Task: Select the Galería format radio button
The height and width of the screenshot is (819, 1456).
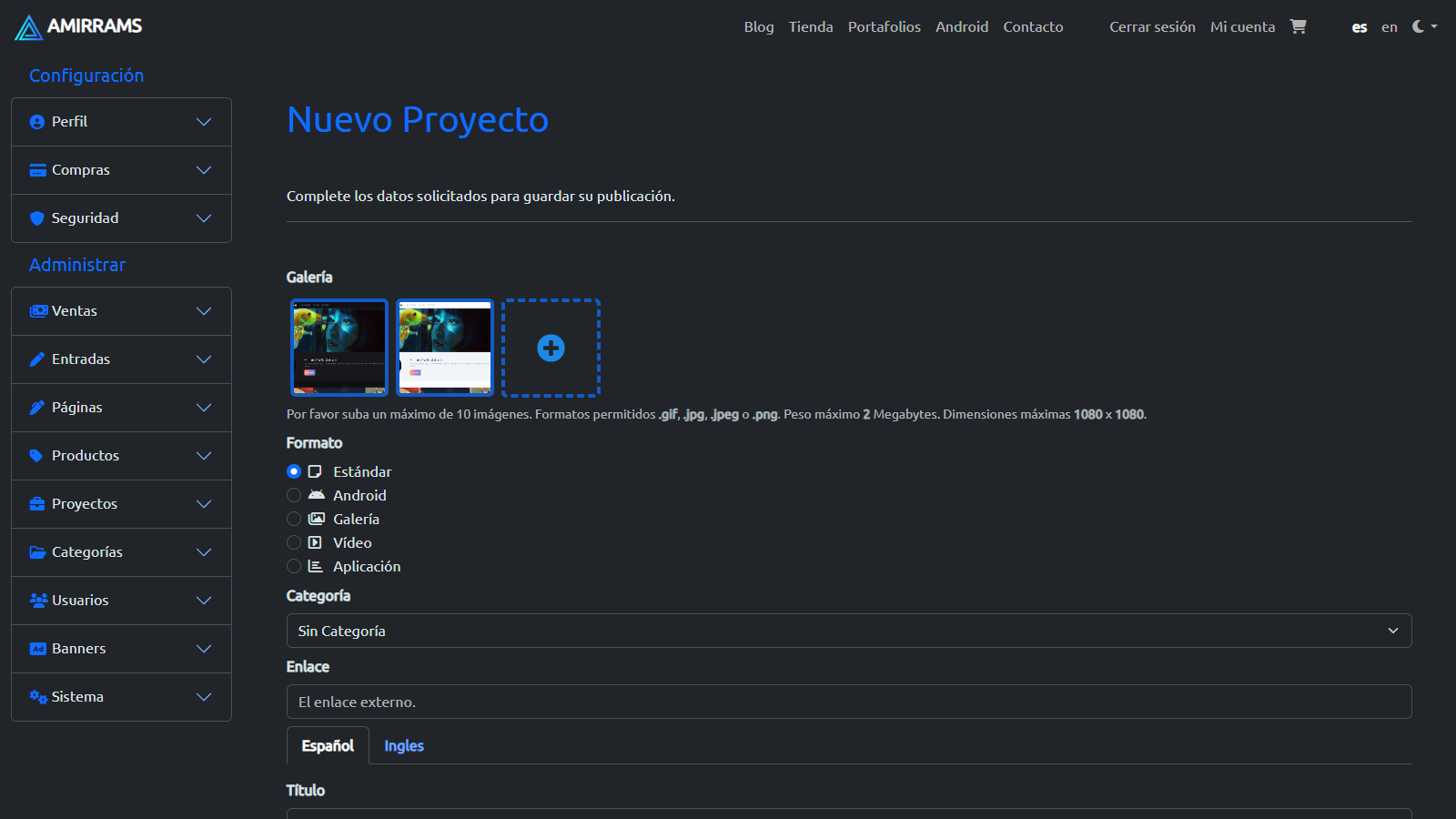Action: [x=294, y=519]
